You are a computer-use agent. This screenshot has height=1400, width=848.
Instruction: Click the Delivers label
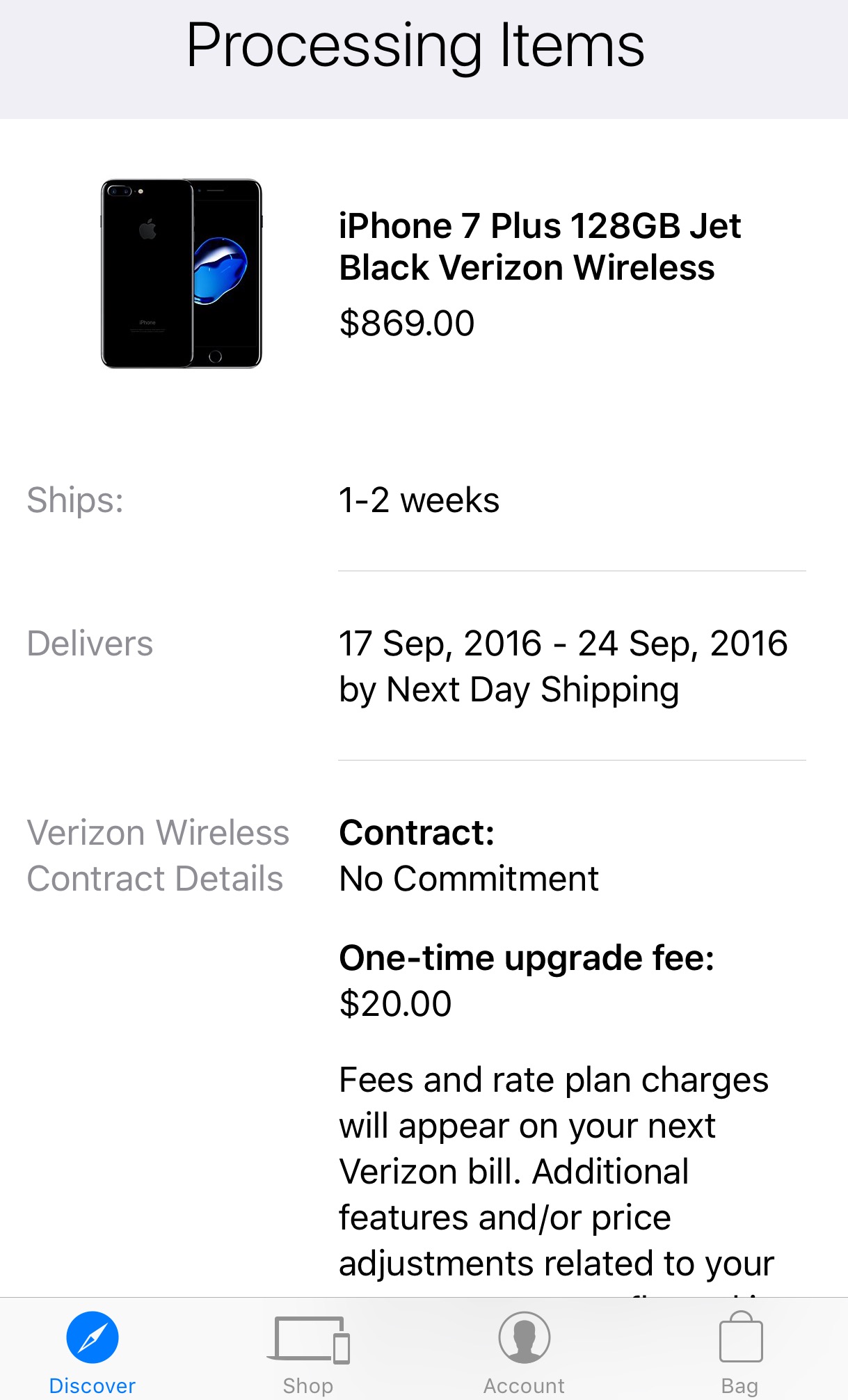click(x=90, y=643)
